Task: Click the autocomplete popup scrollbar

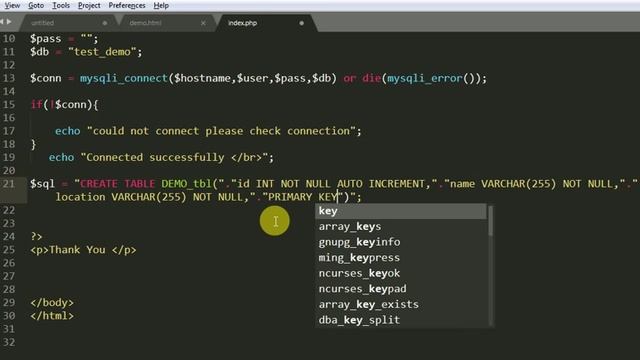Action: pyautogui.click(x=491, y=221)
